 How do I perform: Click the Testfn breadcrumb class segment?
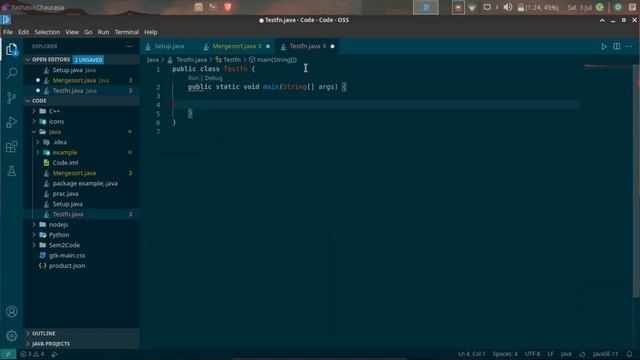232,60
